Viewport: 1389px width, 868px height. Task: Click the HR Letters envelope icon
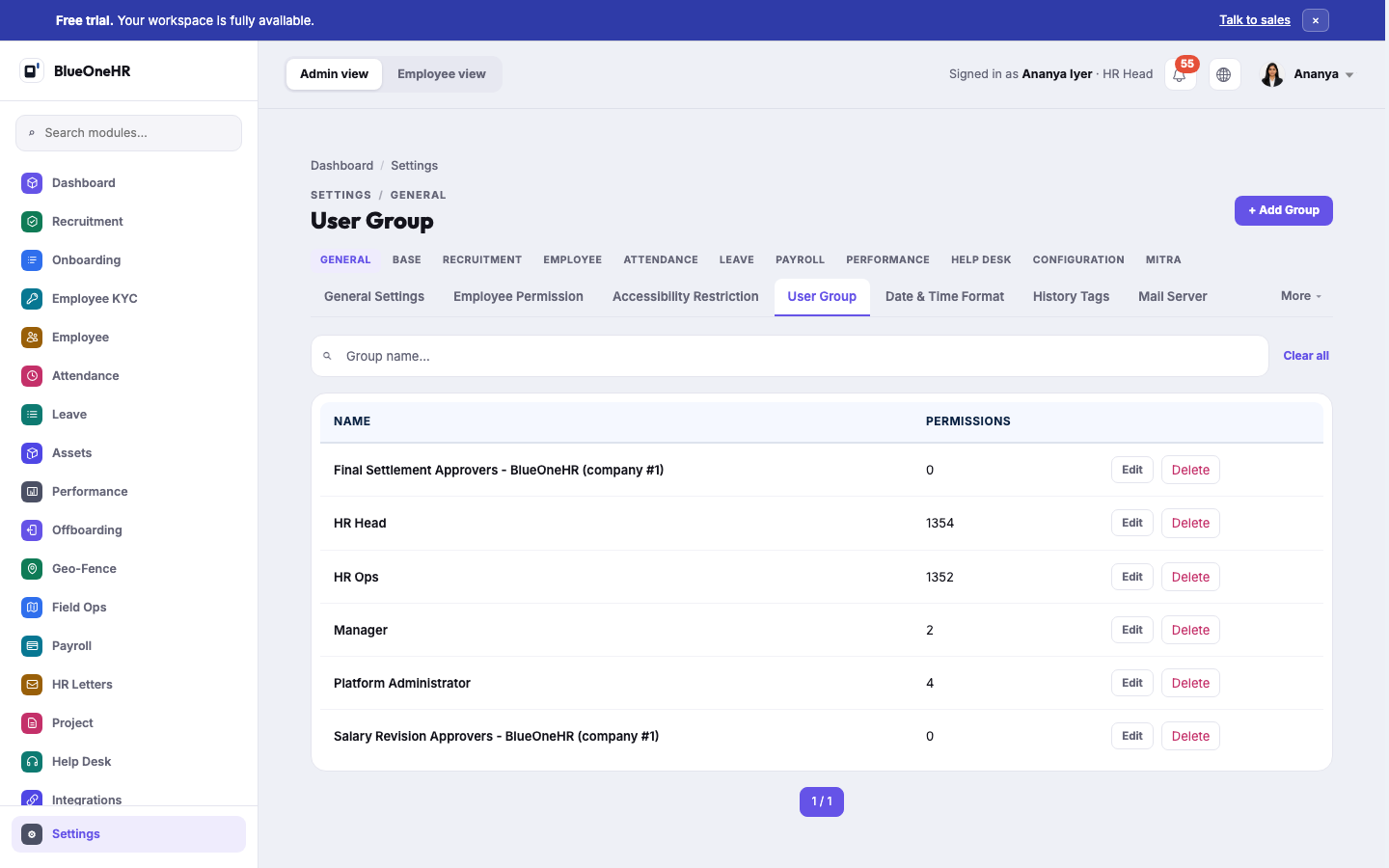[x=32, y=685]
